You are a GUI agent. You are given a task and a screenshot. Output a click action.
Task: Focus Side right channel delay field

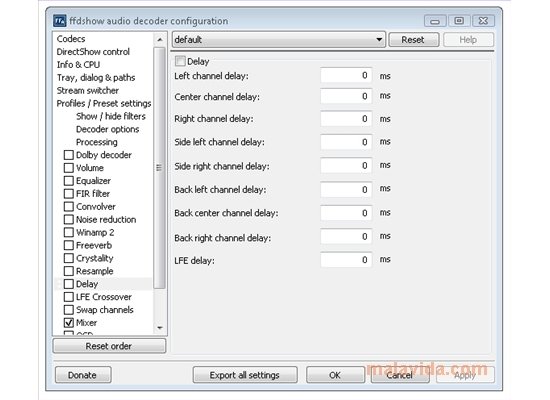pyautogui.click(x=346, y=166)
